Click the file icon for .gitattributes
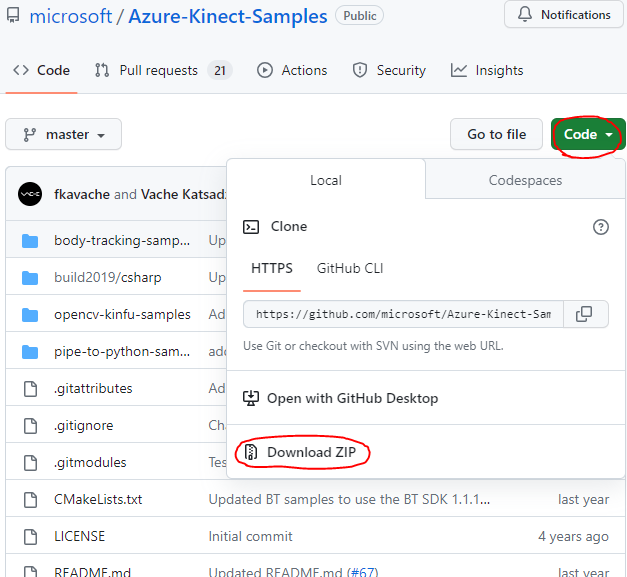 click(30, 389)
